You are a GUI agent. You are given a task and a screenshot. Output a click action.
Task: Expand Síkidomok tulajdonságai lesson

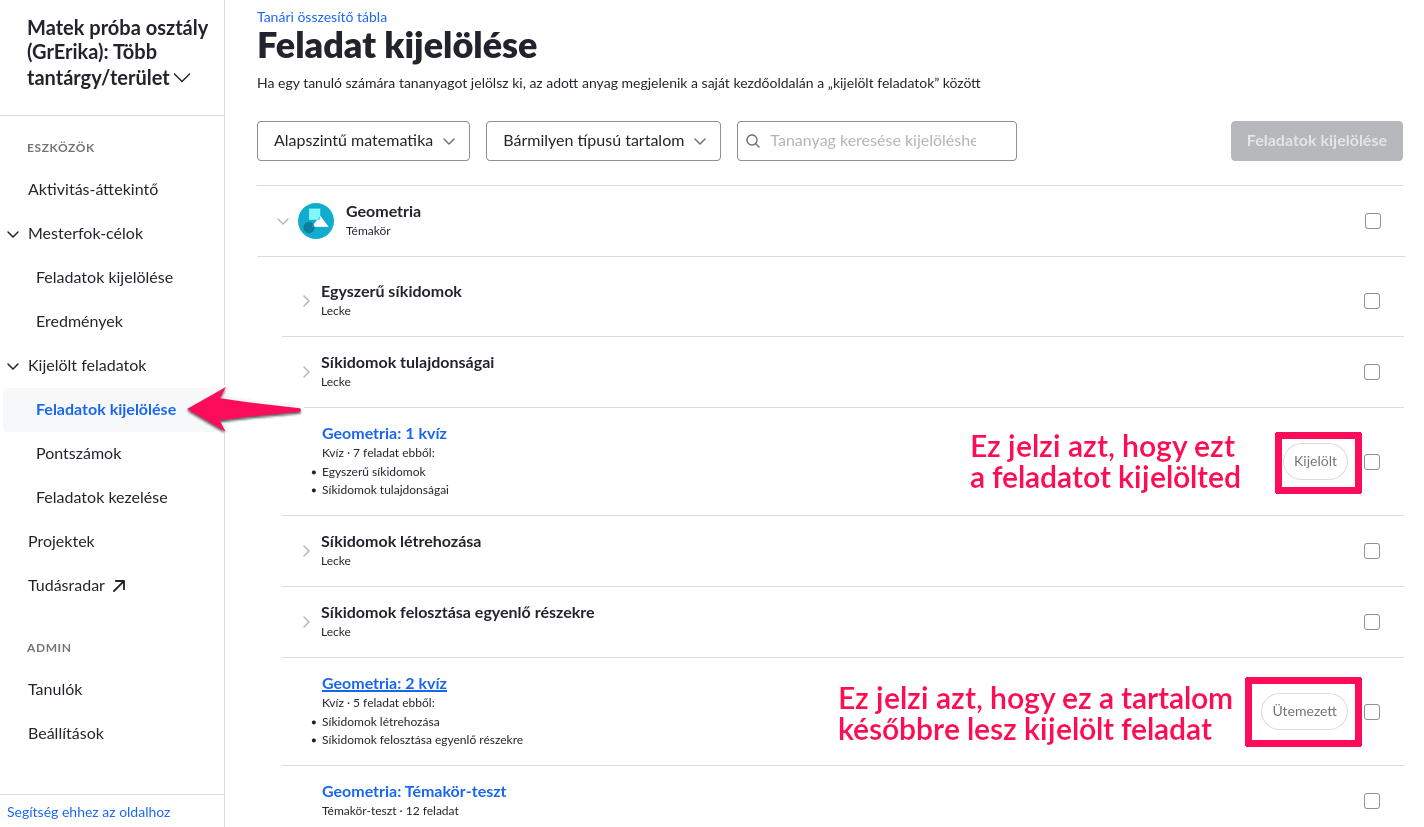tap(306, 372)
